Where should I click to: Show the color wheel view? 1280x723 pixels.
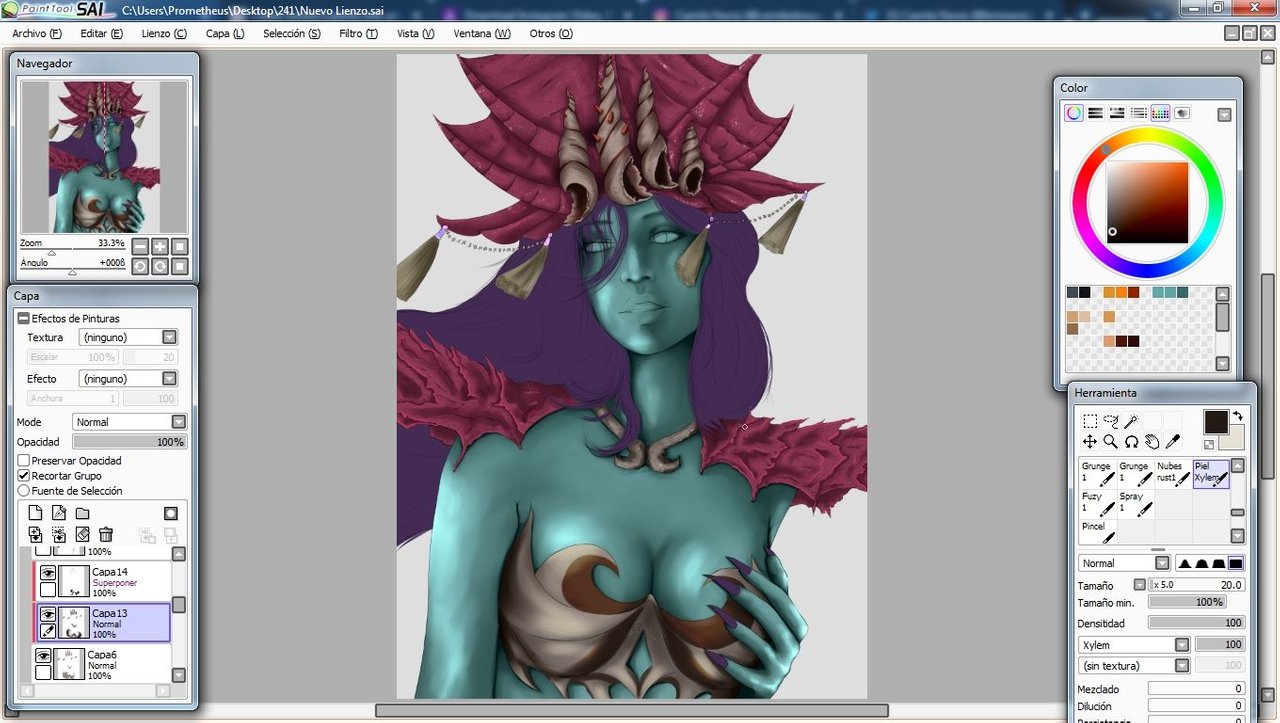click(x=1073, y=113)
